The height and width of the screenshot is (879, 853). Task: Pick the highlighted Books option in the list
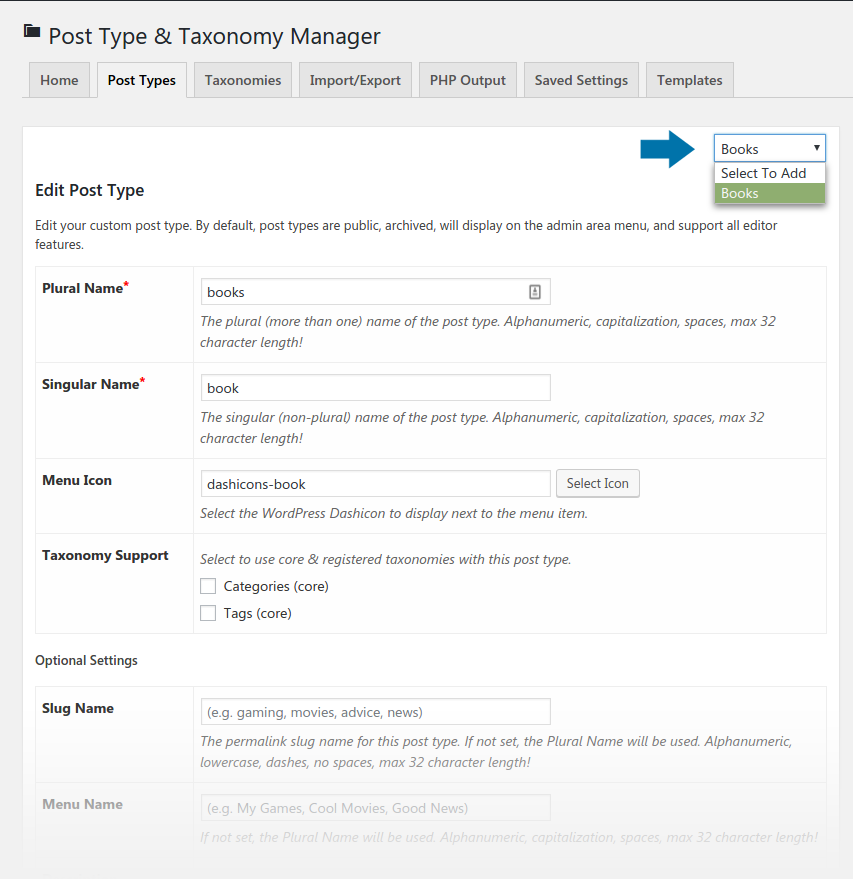pyautogui.click(x=770, y=193)
